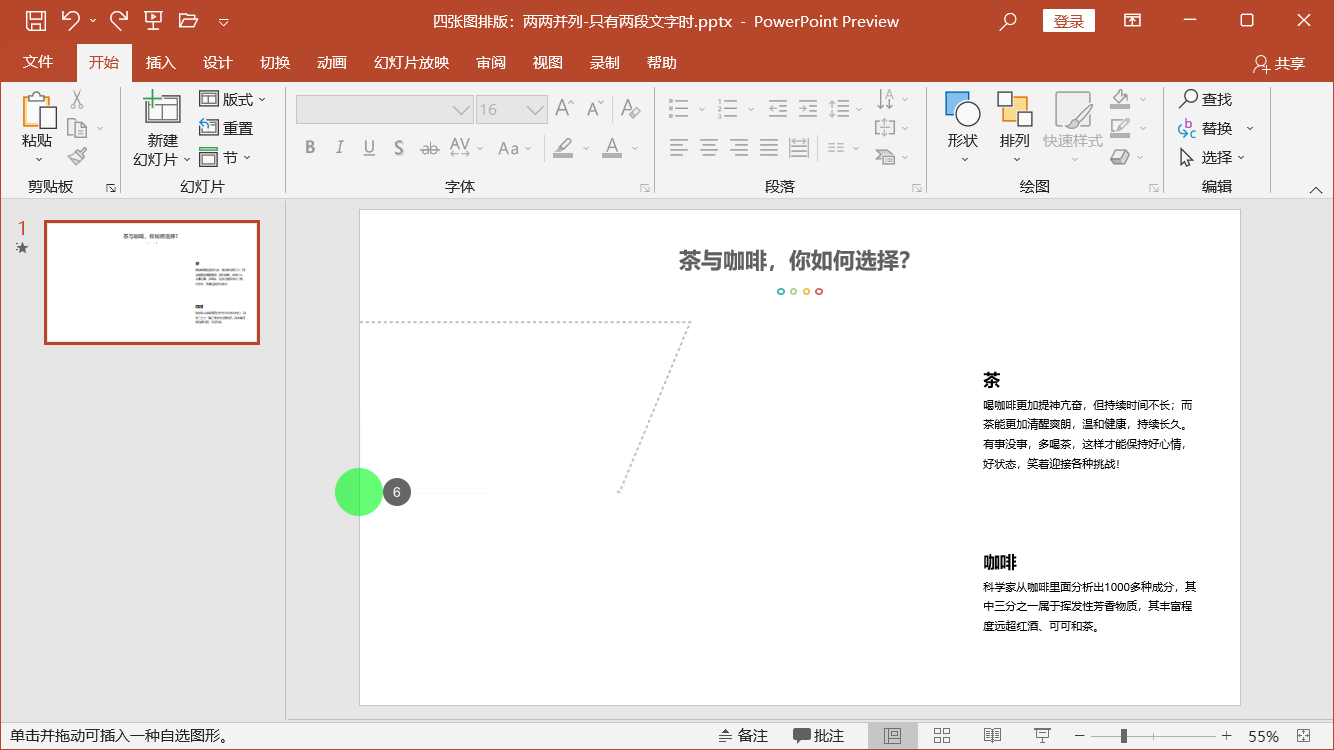Click the 查找 find button
The height and width of the screenshot is (750, 1334).
pos(1206,99)
